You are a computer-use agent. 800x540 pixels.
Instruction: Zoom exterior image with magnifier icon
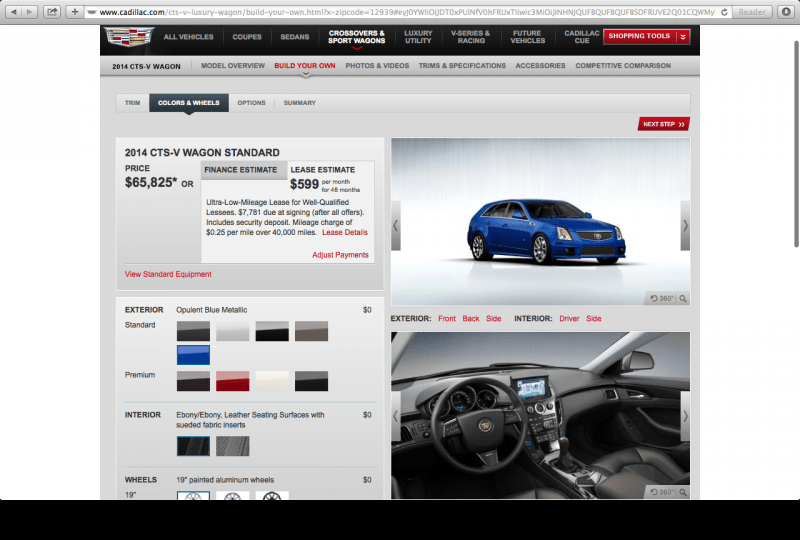coord(683,299)
